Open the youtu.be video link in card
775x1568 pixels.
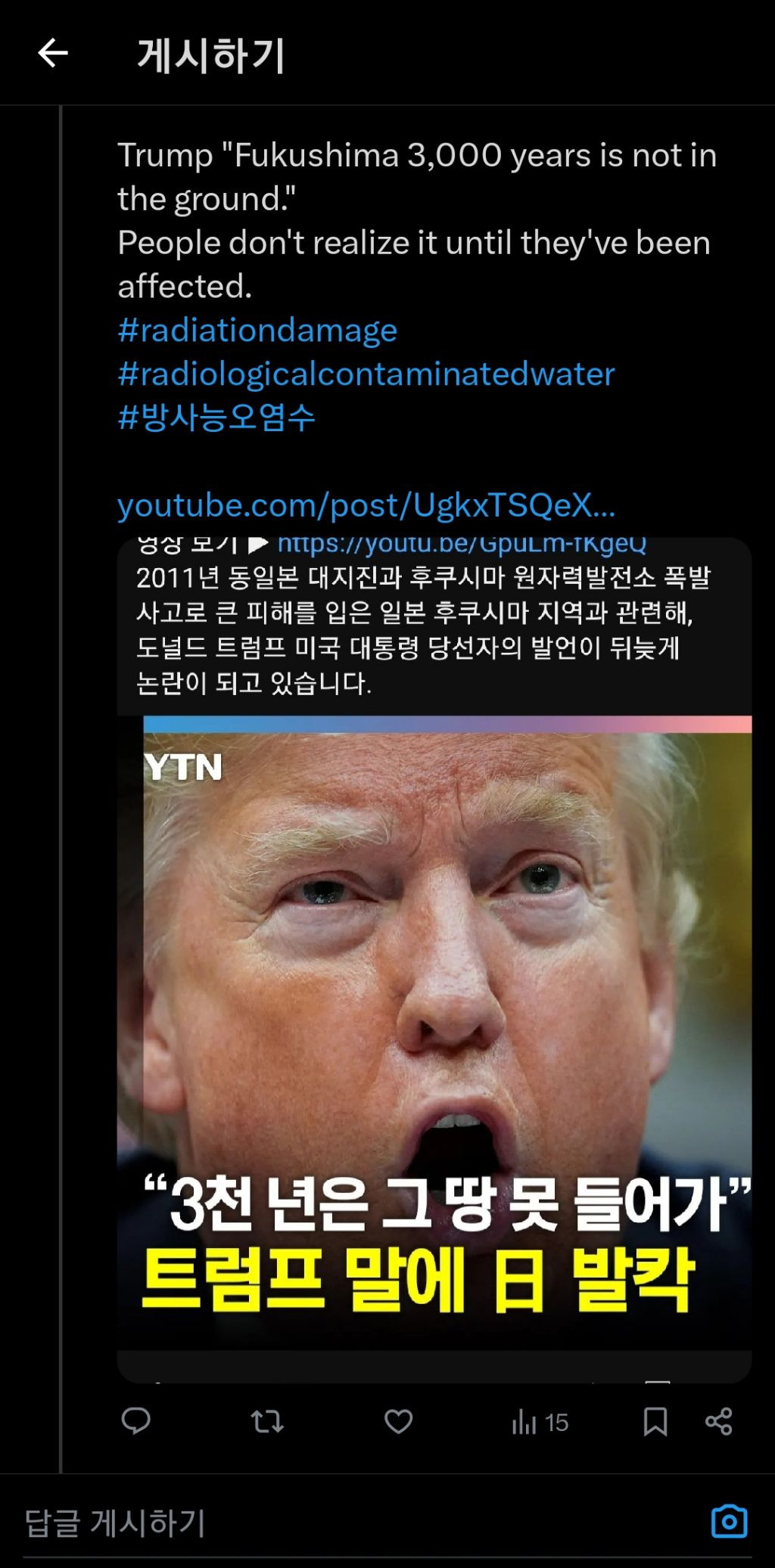(462, 545)
